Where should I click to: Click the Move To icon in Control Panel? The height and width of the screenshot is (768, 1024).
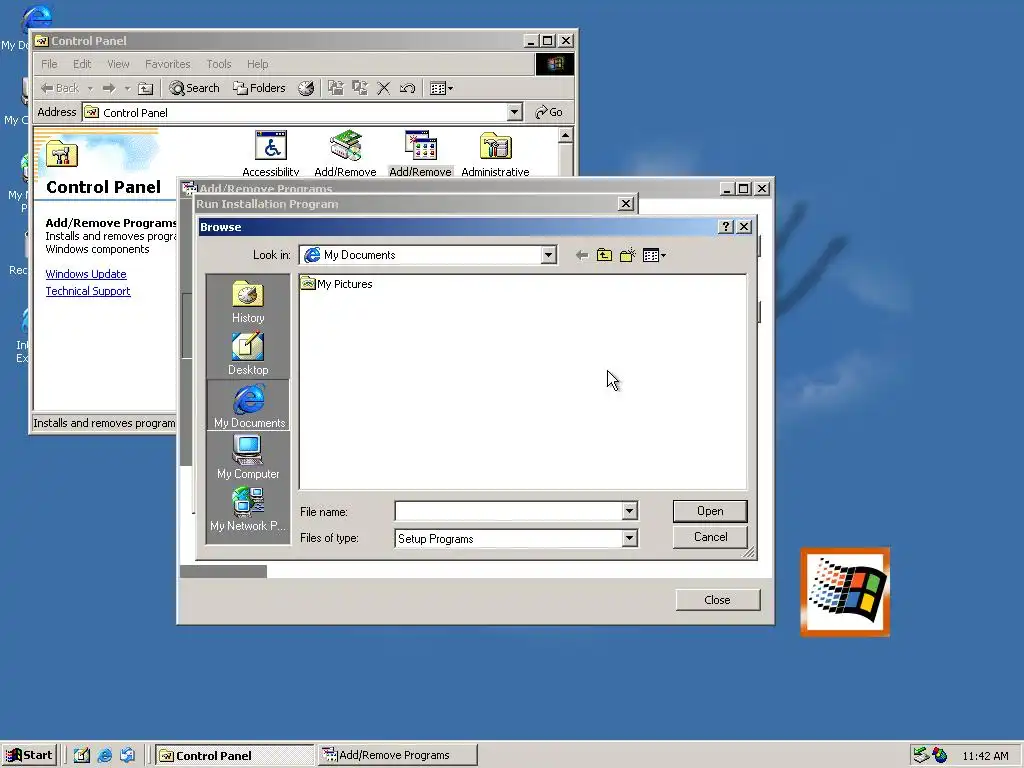336,88
